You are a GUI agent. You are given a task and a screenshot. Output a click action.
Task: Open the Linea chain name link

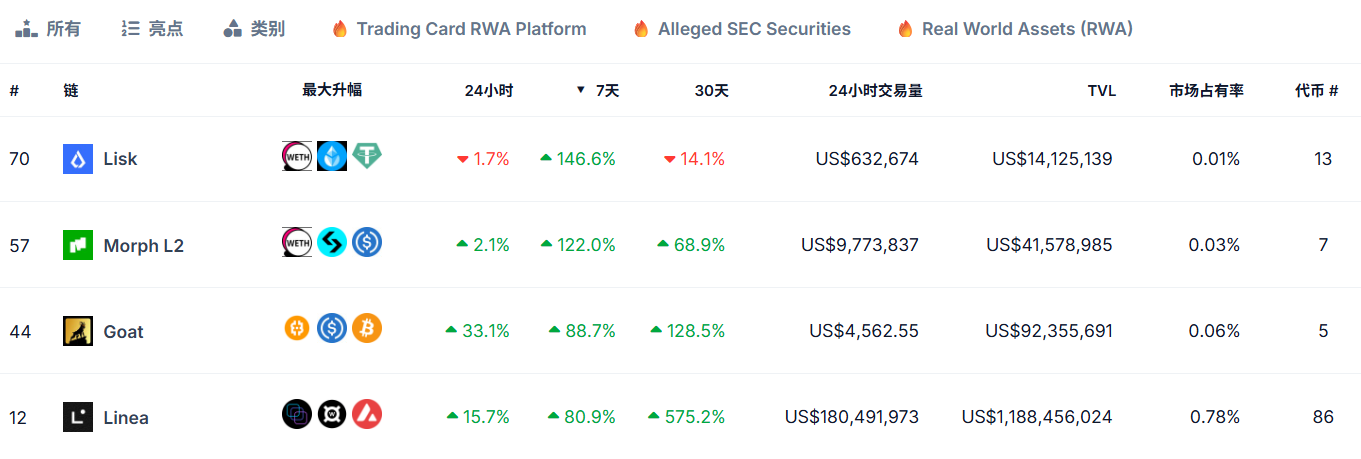click(126, 417)
